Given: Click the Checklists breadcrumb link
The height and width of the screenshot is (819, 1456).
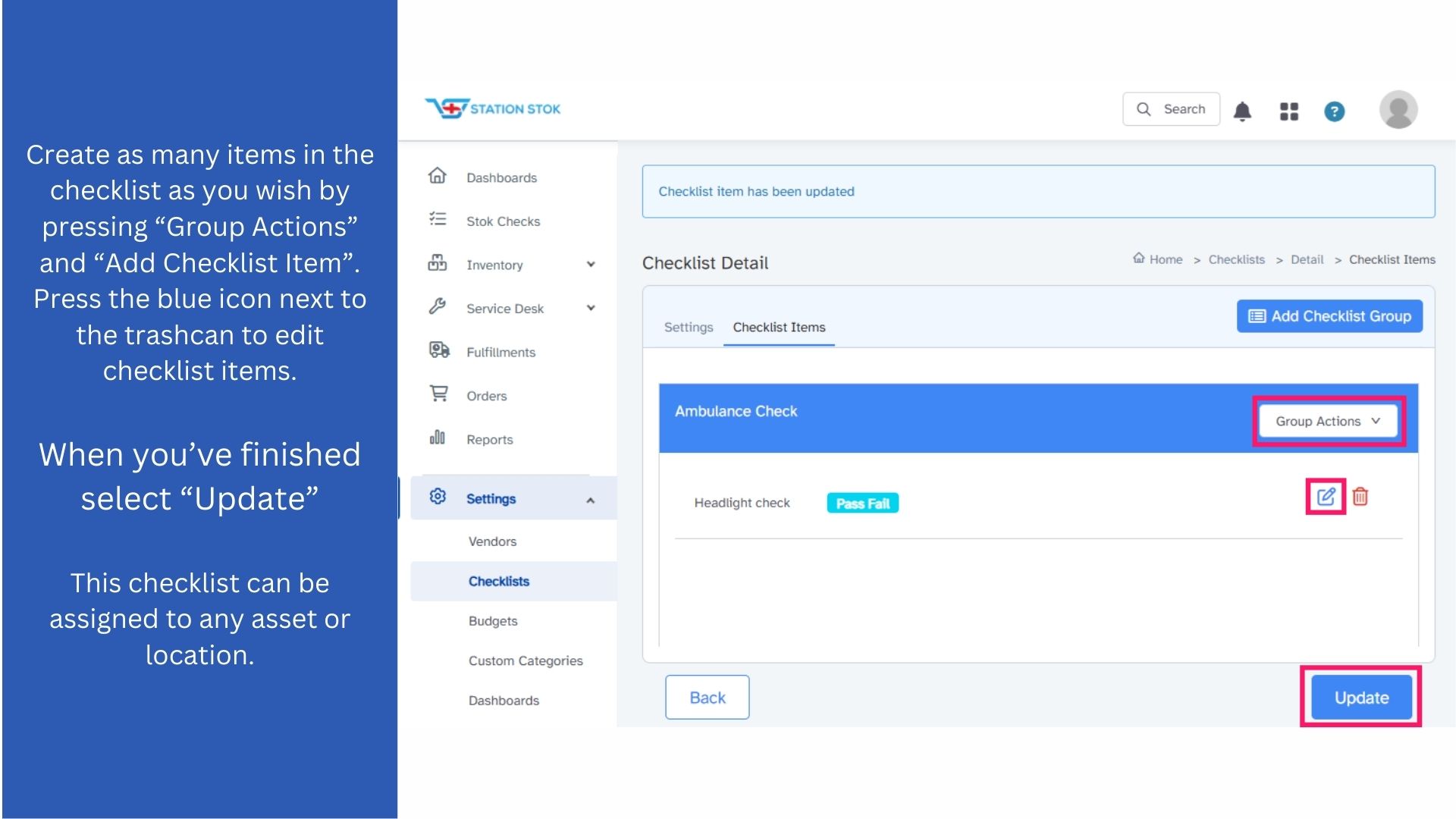Looking at the screenshot, I should click(1236, 259).
